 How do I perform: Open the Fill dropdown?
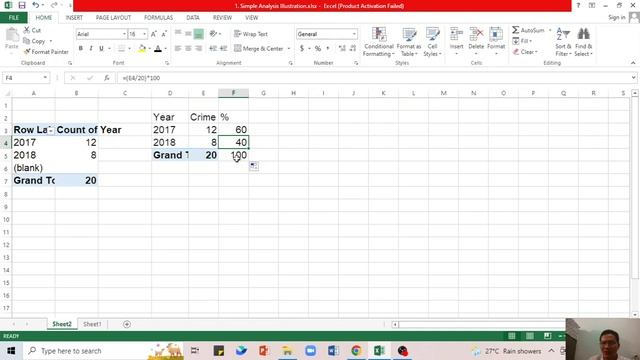coord(522,41)
